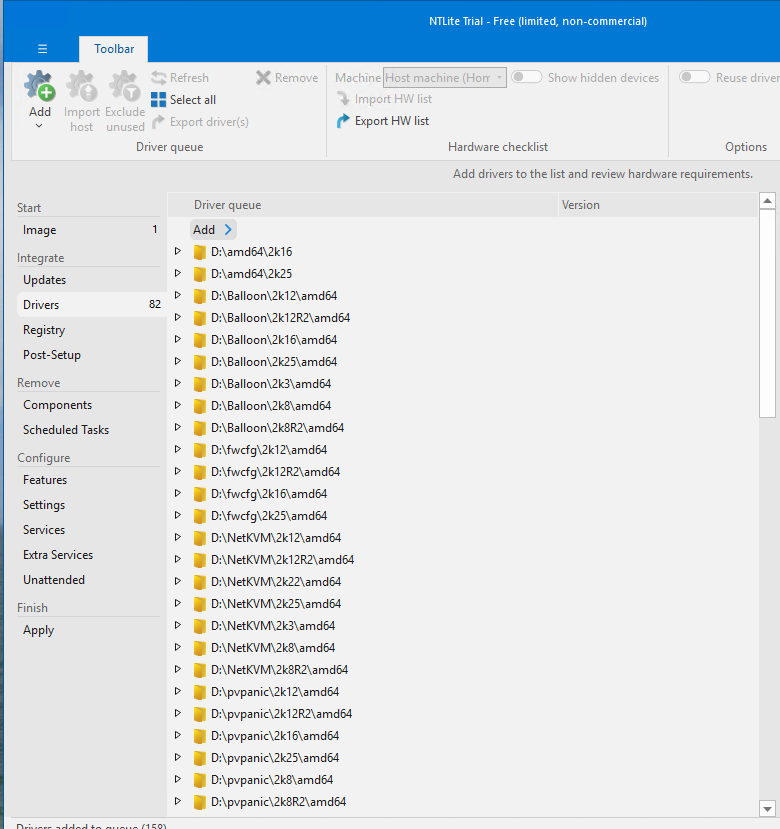Open the Registry page in sidebar
780x829 pixels.
(90, 330)
